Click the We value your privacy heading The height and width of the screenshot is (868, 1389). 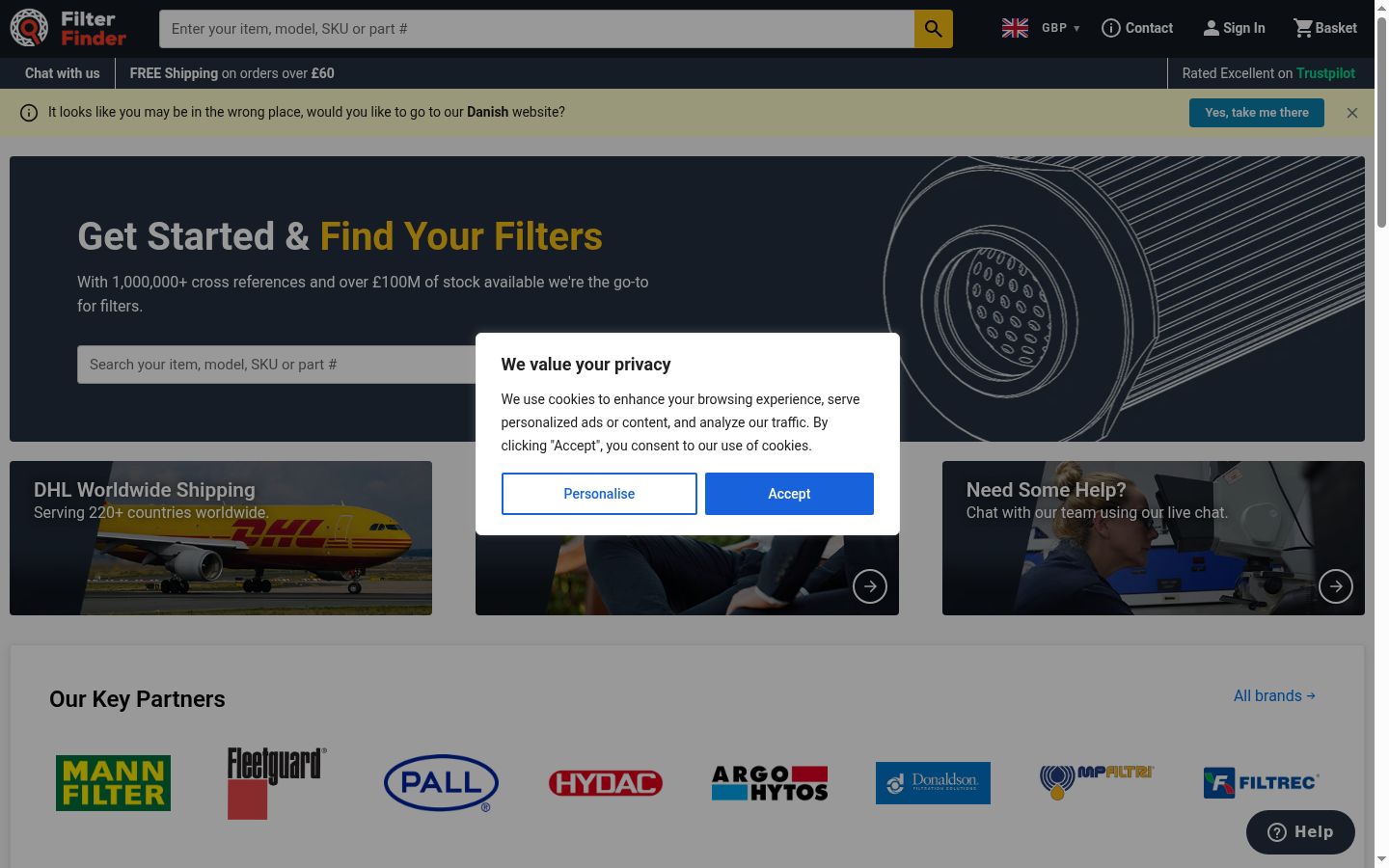point(586,365)
